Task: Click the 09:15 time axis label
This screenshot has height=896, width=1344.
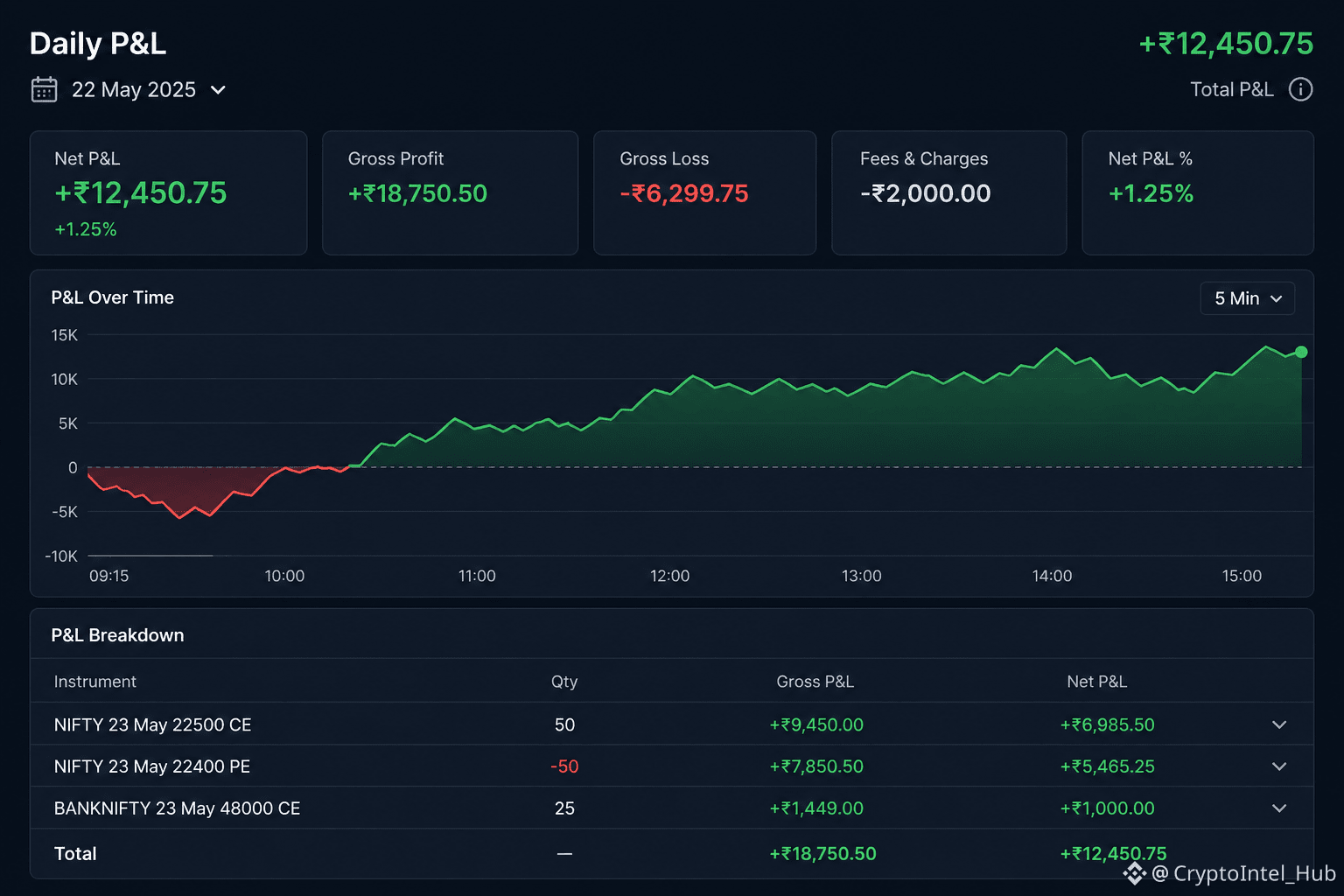Action: click(x=109, y=576)
